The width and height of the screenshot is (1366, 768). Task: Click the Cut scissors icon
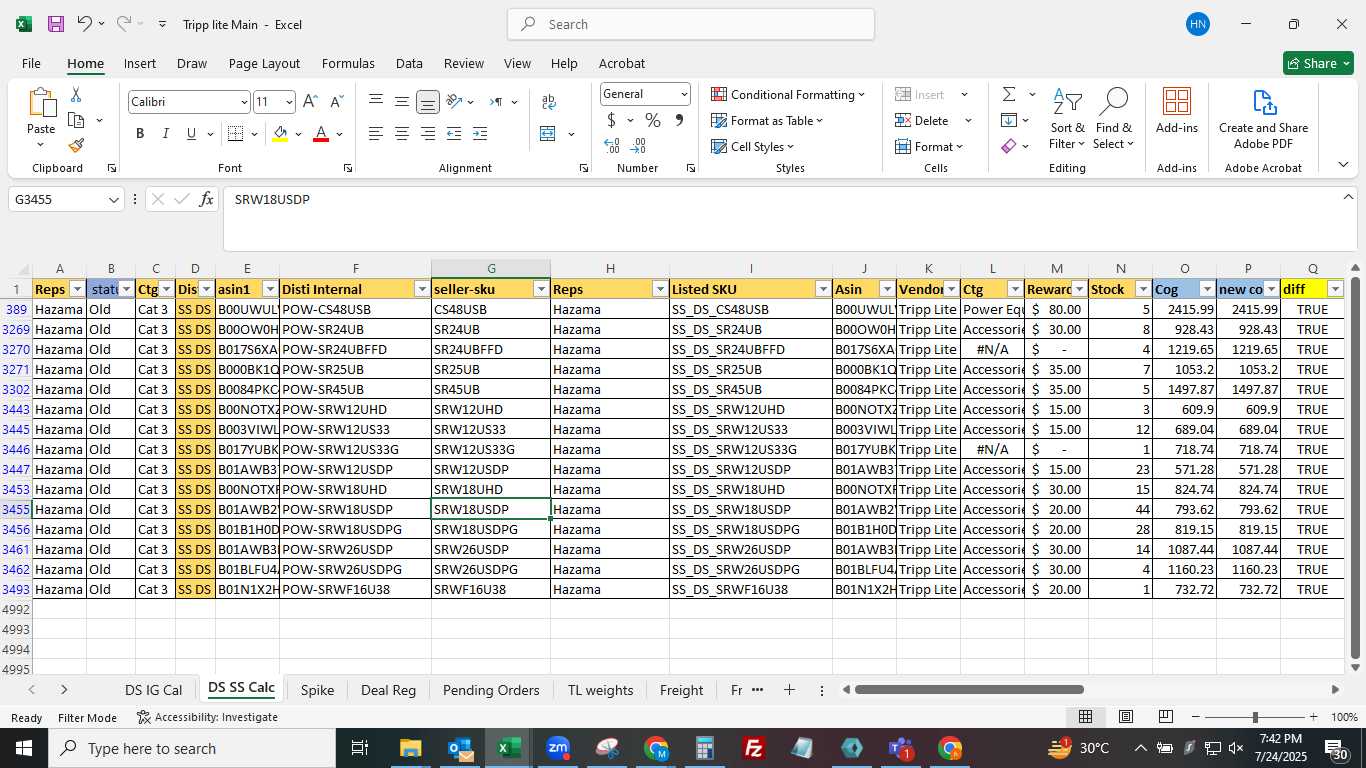76,95
